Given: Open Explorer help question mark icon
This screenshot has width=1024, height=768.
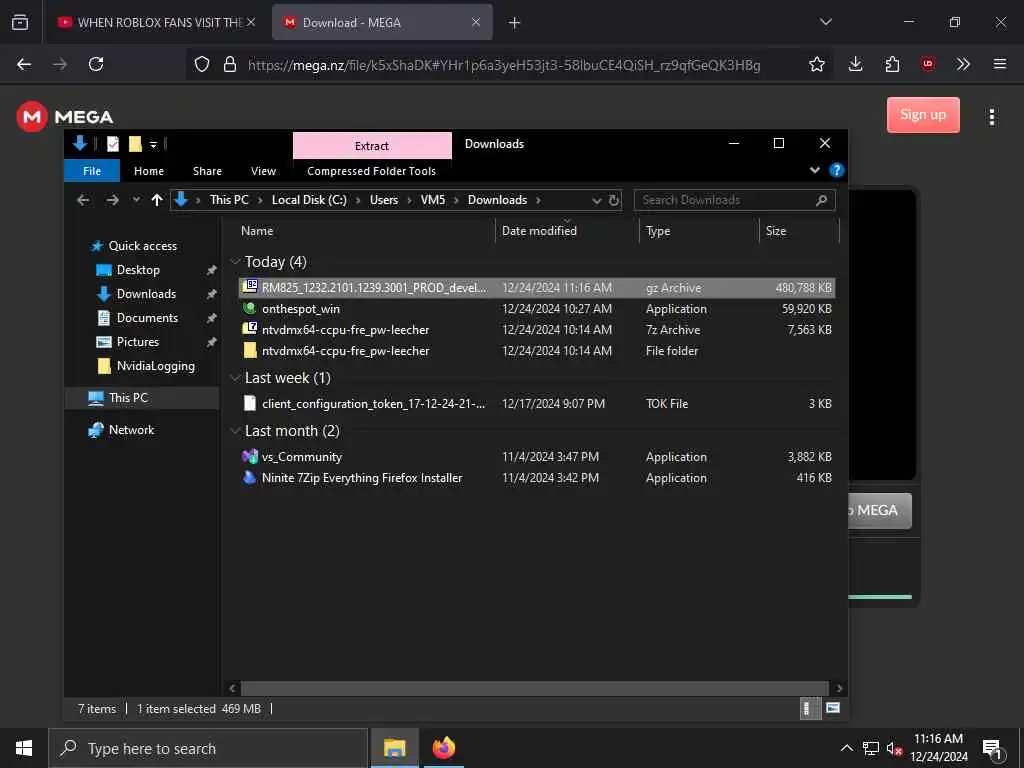Looking at the screenshot, I should pos(836,170).
